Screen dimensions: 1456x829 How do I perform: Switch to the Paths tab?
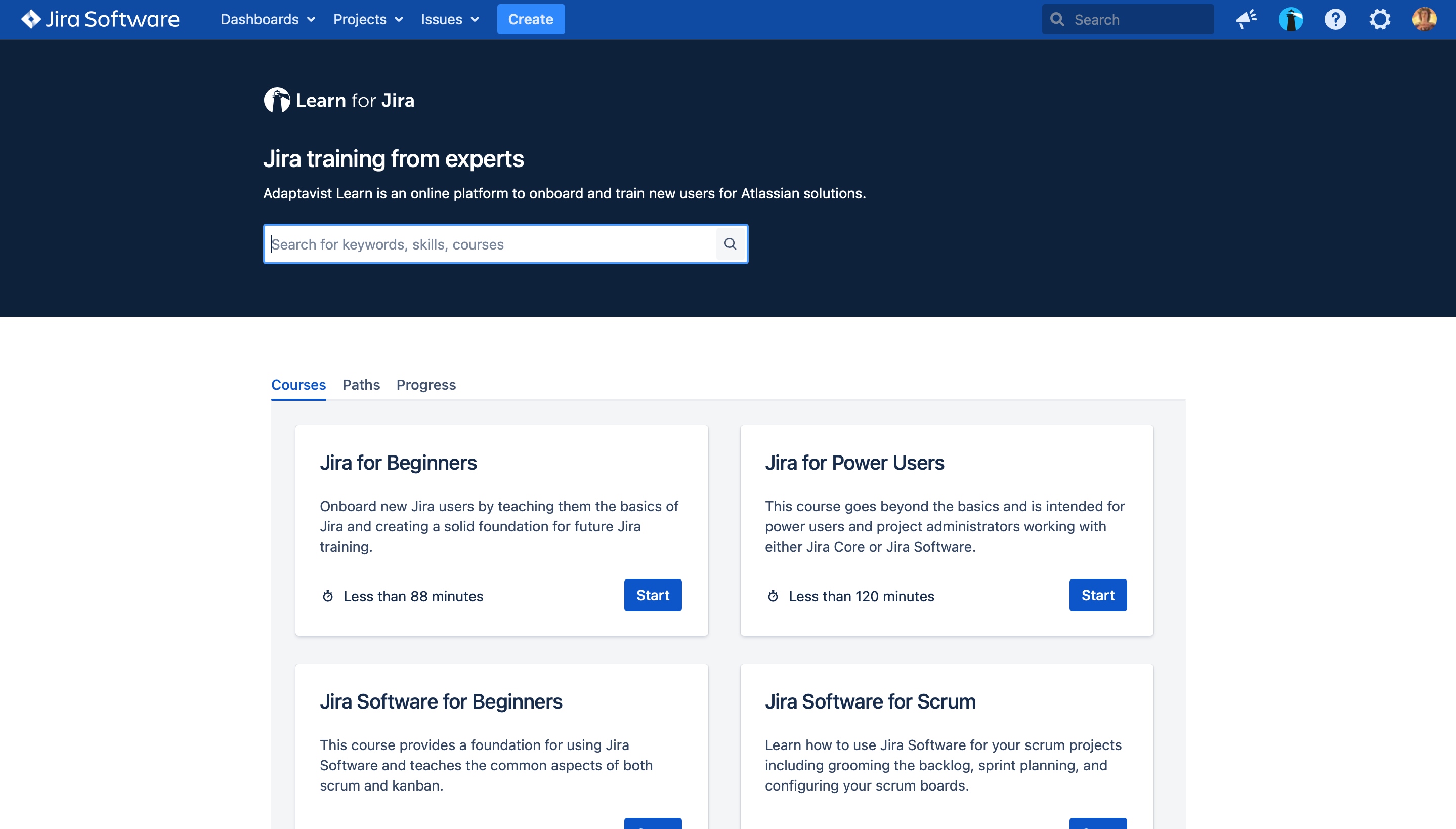[361, 384]
